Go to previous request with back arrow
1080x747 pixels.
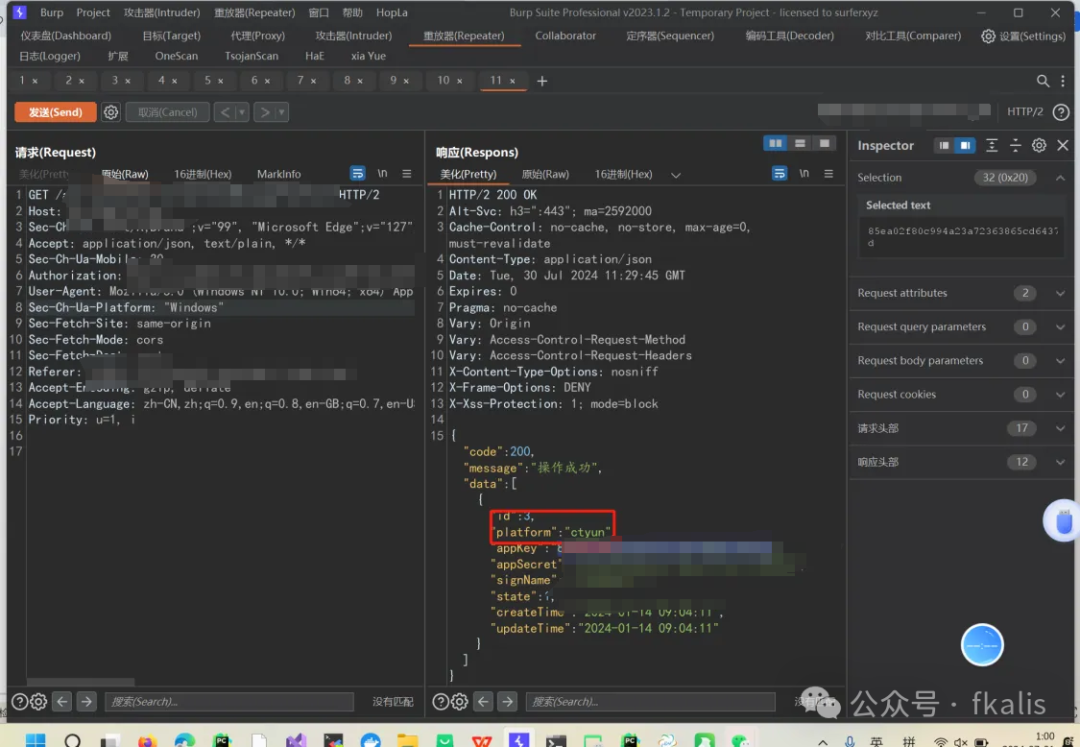pyautogui.click(x=225, y=112)
